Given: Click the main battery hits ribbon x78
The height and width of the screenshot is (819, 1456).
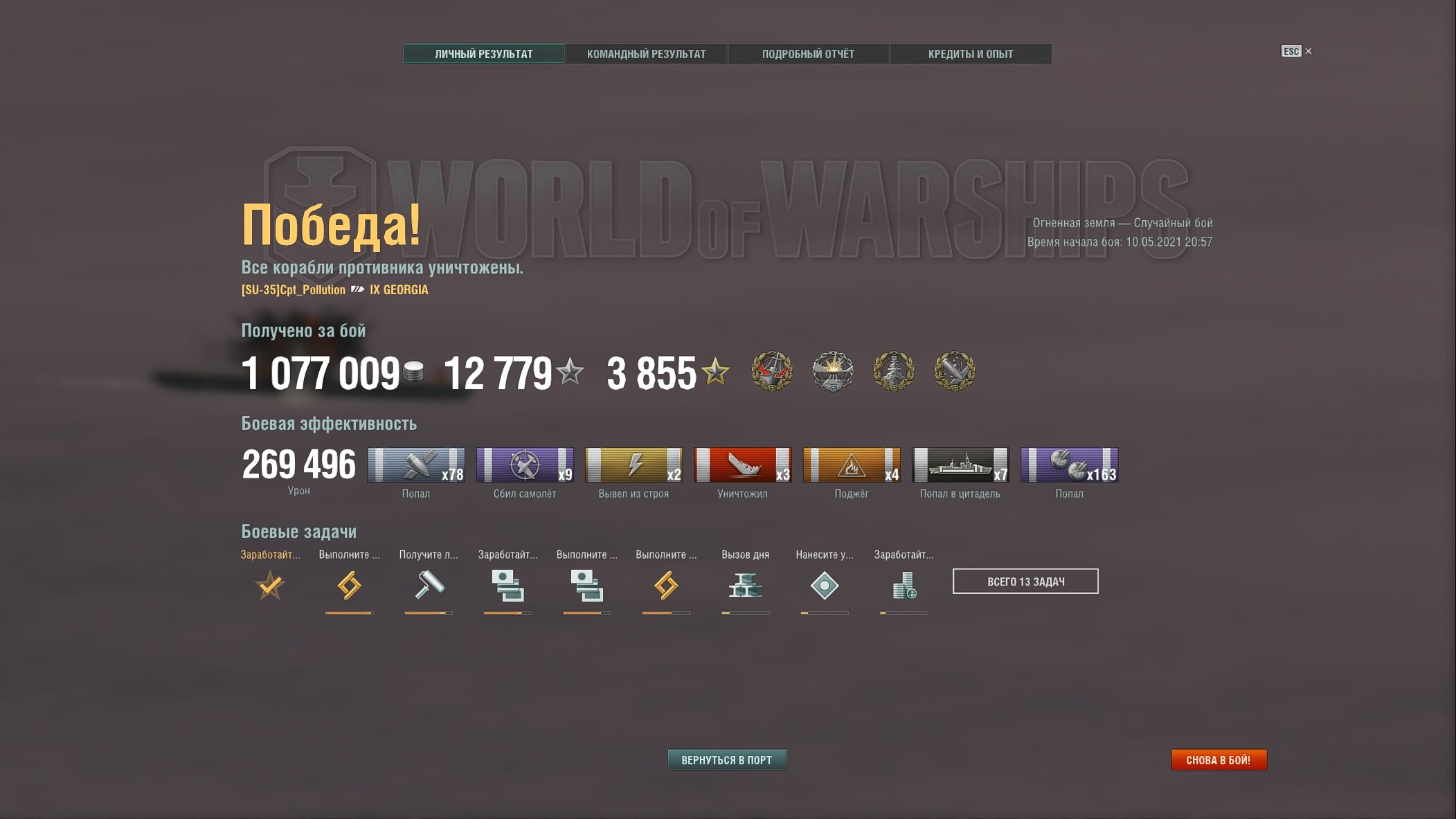Looking at the screenshot, I should click(x=416, y=465).
